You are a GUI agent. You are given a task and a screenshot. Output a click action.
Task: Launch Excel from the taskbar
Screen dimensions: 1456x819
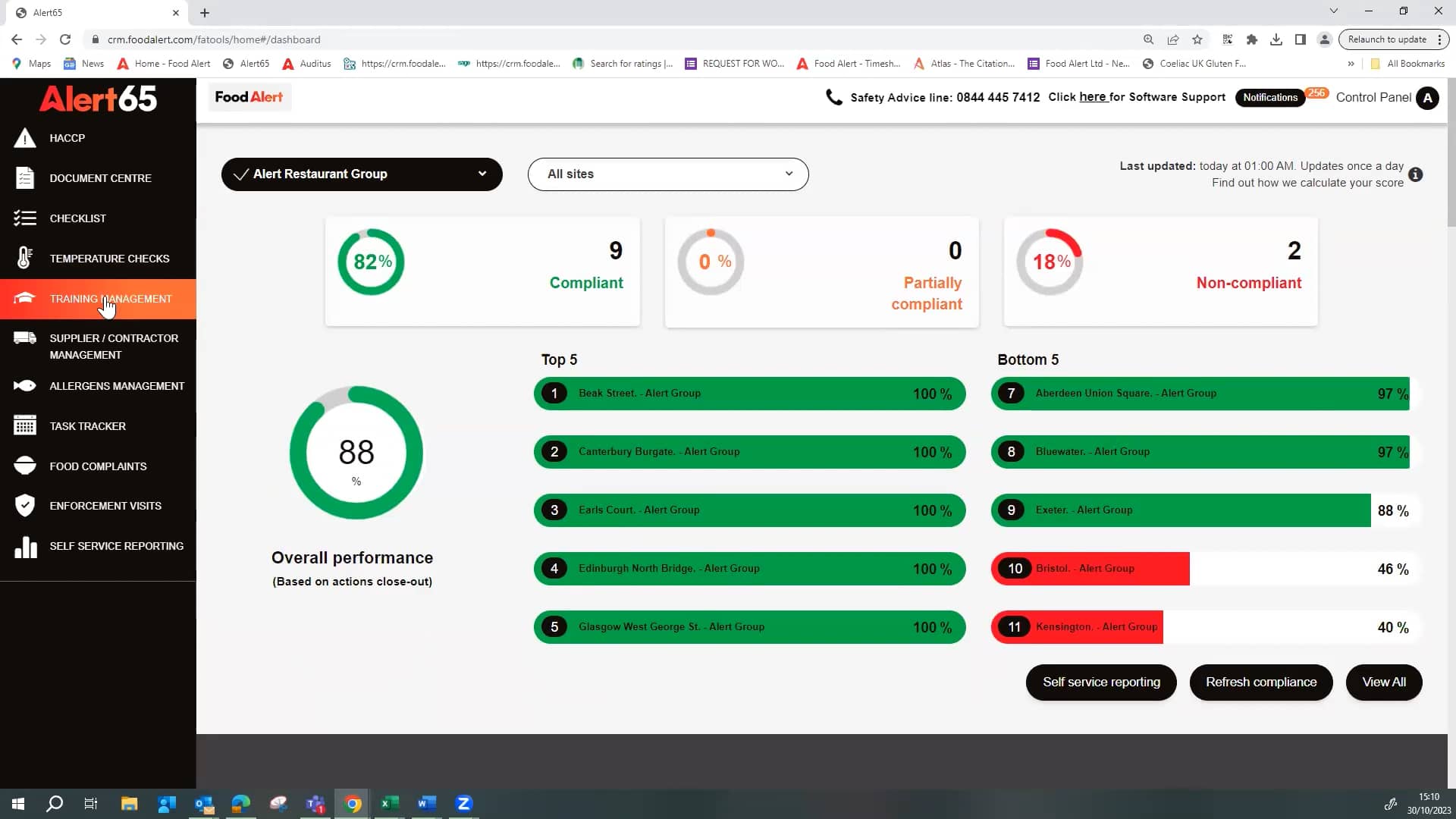(x=390, y=803)
